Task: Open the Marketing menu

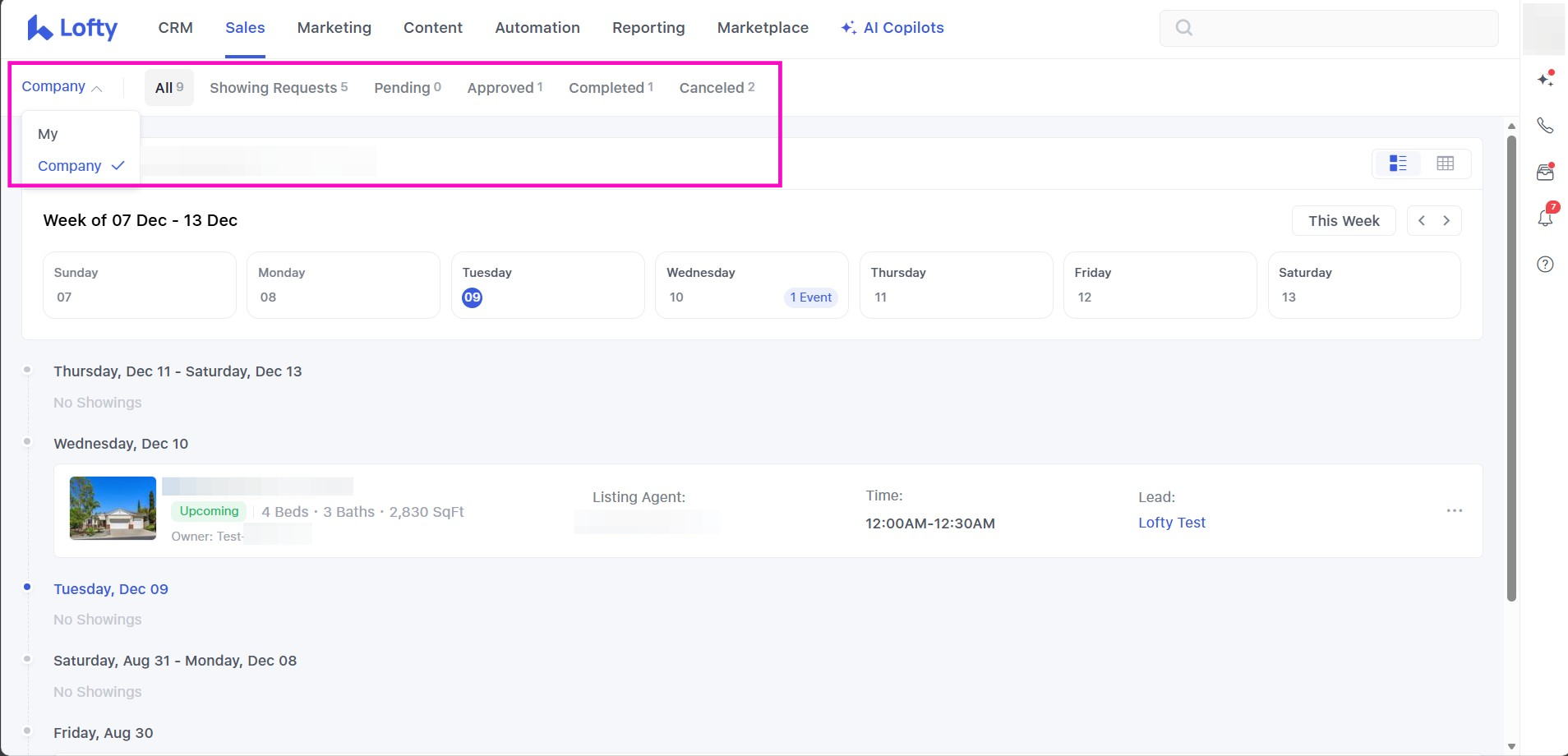Action: click(x=334, y=28)
